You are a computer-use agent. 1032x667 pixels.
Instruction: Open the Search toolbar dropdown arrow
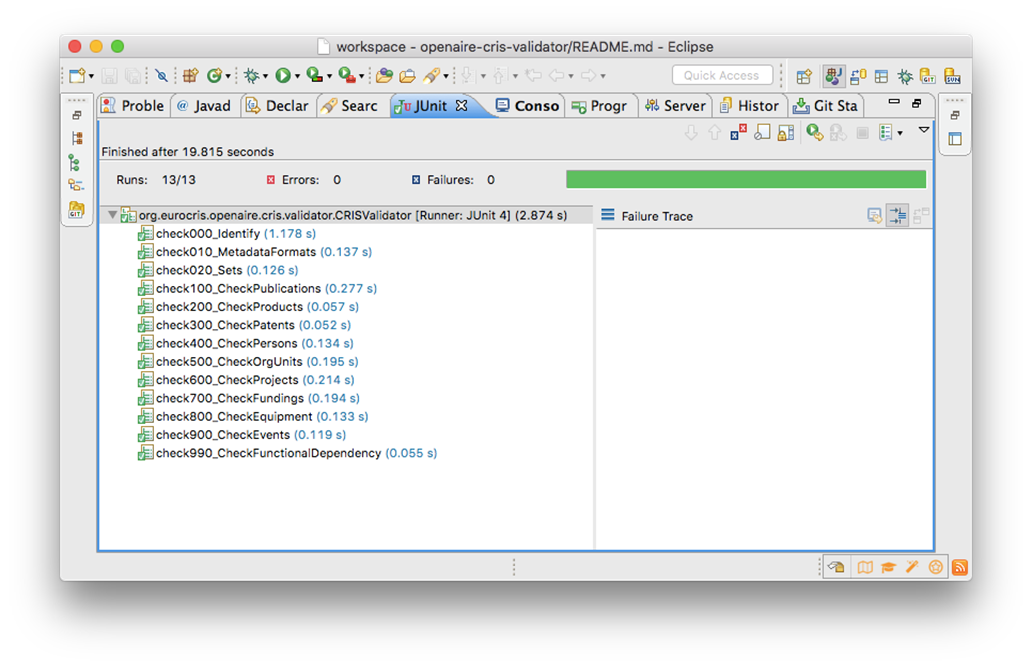446,76
